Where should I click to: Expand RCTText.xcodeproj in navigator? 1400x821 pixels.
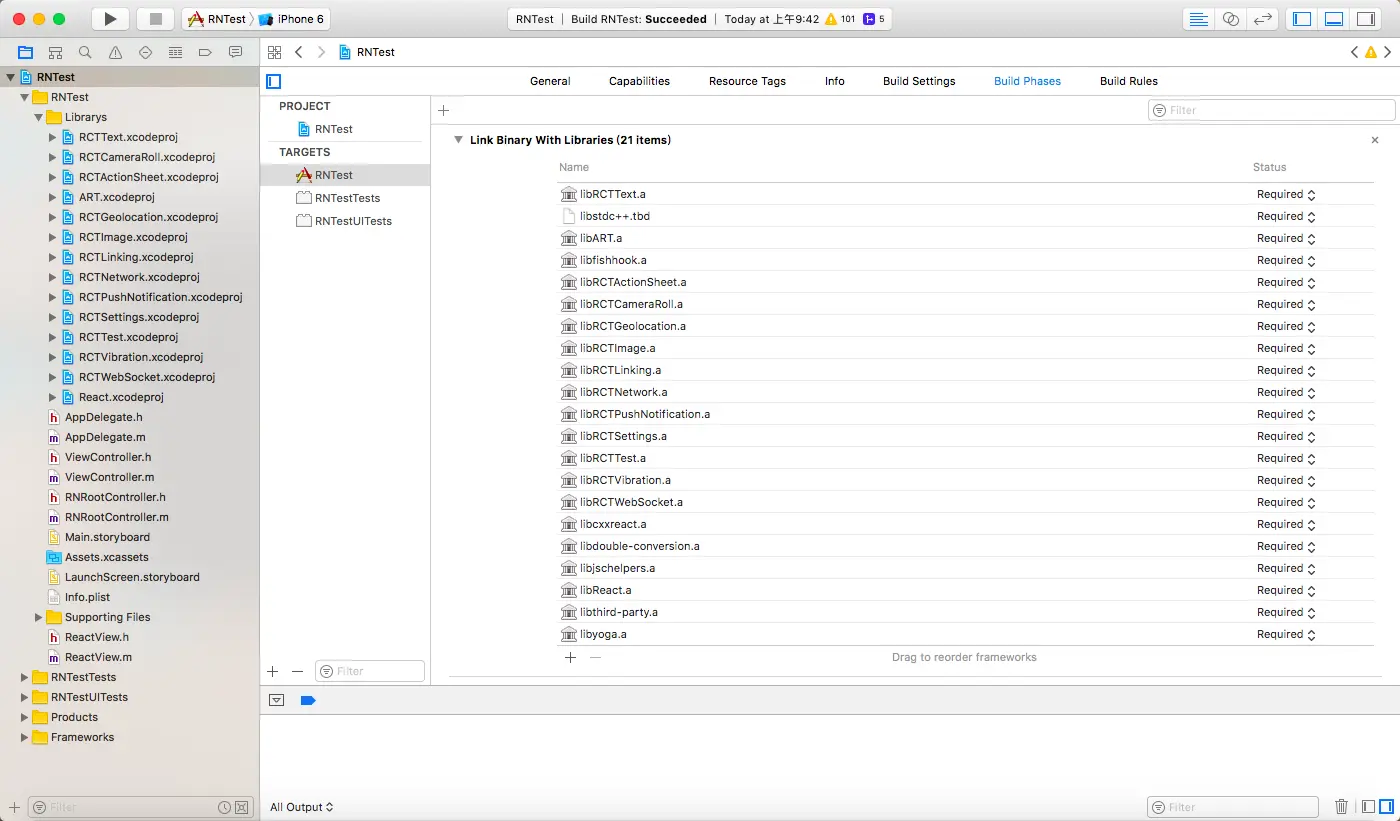click(53, 137)
